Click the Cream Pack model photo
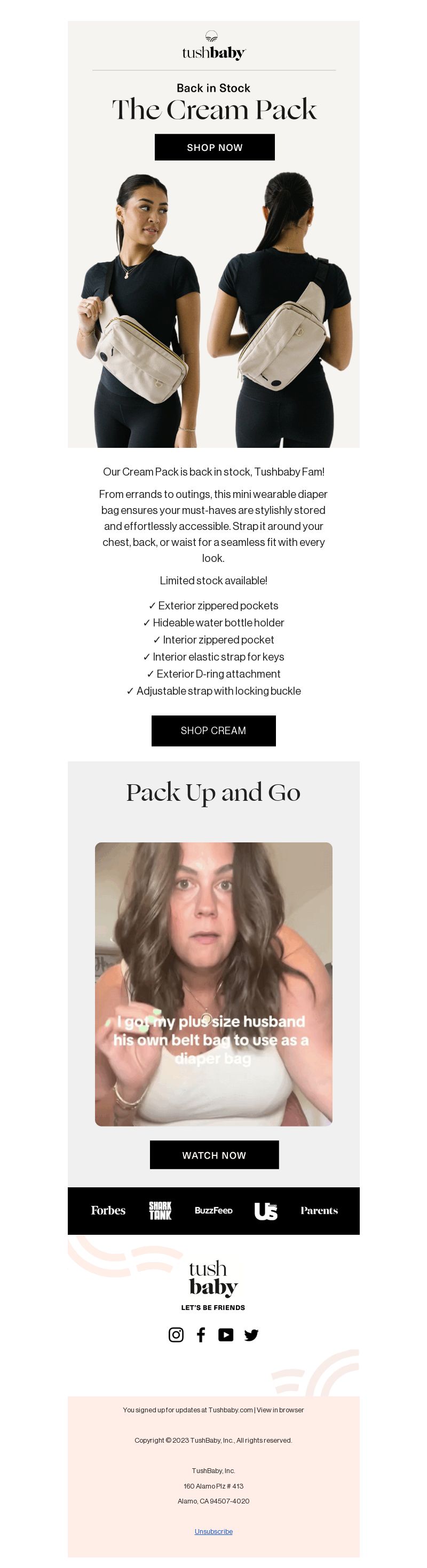The image size is (427, 1568). pos(214,310)
